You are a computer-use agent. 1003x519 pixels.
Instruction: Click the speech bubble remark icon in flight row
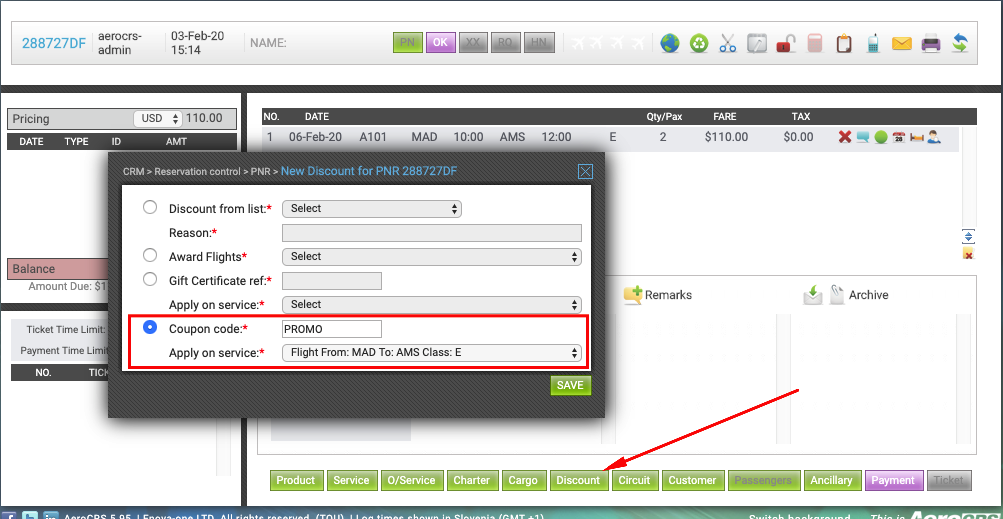[863, 137]
